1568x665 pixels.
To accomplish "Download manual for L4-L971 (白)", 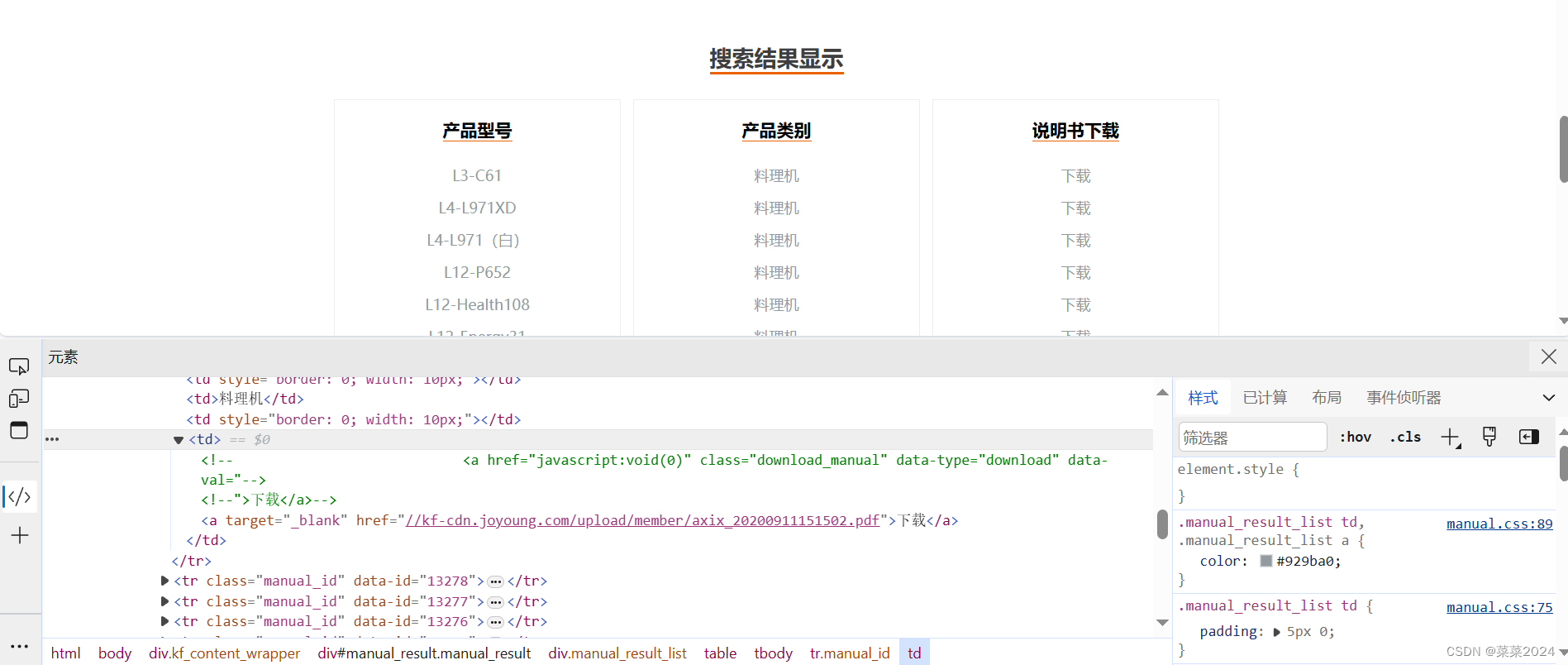I will 1075,240.
